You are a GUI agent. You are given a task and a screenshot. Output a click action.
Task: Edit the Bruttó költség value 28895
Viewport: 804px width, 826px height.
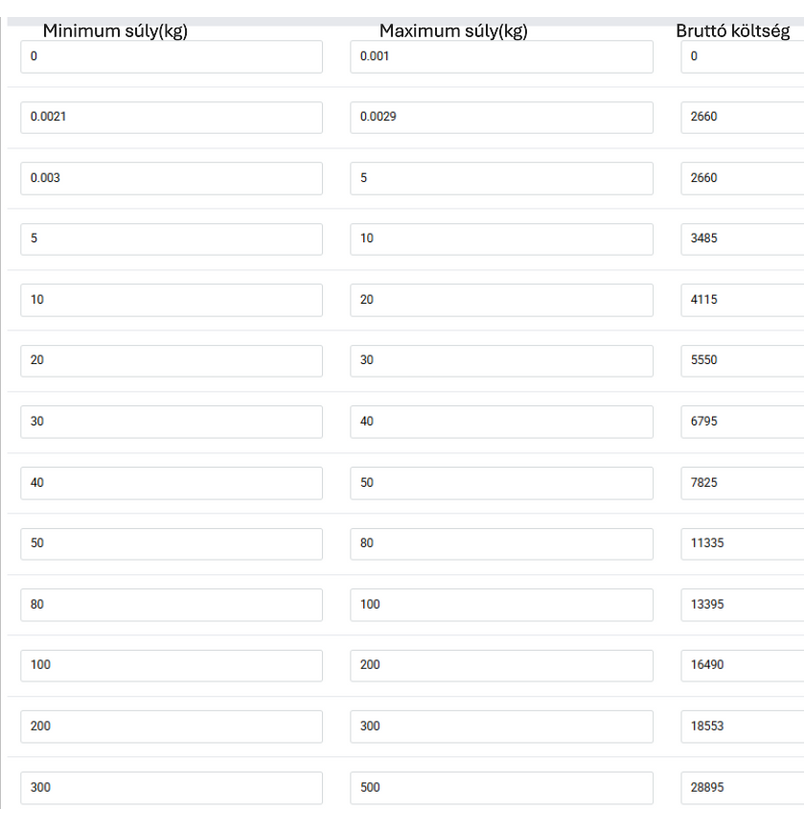tap(742, 788)
